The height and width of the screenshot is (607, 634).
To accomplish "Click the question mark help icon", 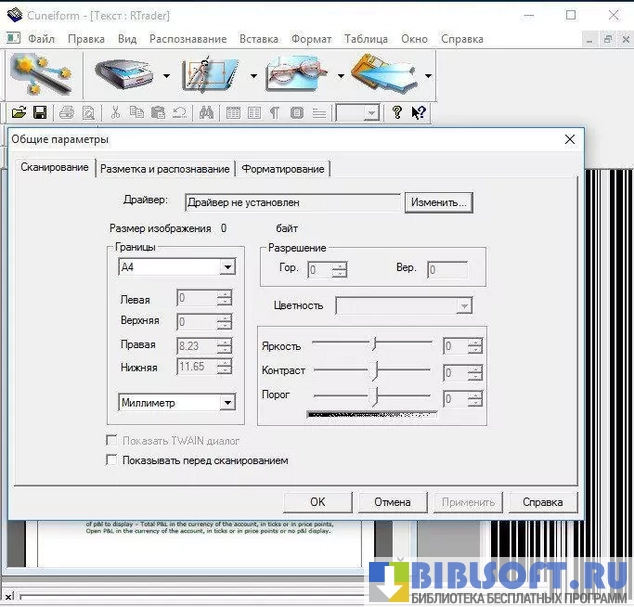I will click(x=397, y=113).
